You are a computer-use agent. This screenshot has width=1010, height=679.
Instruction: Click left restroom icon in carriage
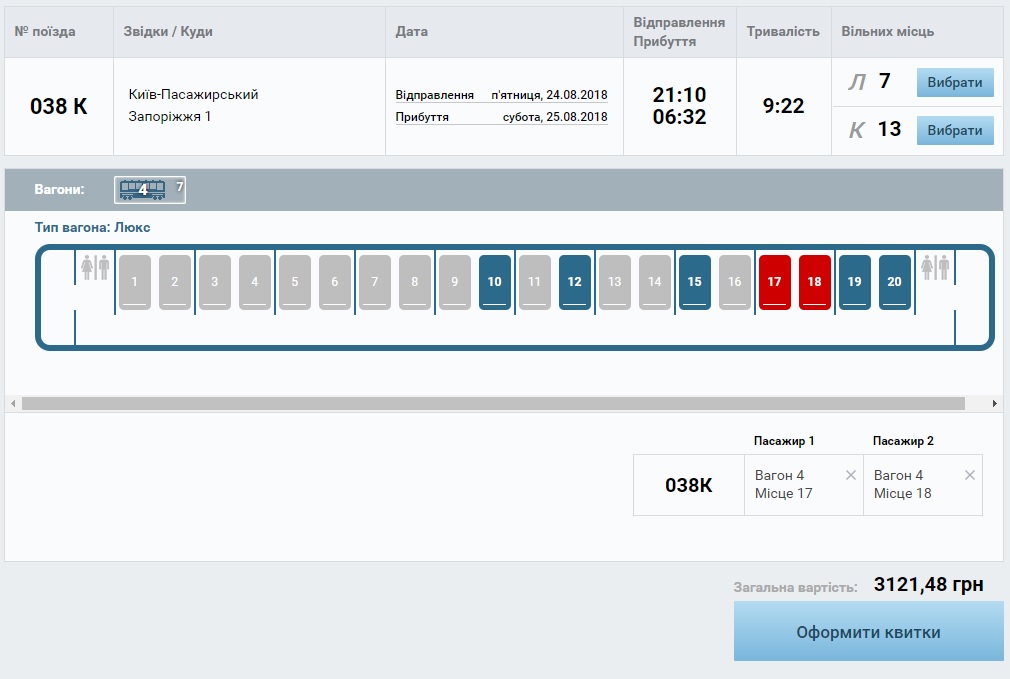pyautogui.click(x=95, y=268)
